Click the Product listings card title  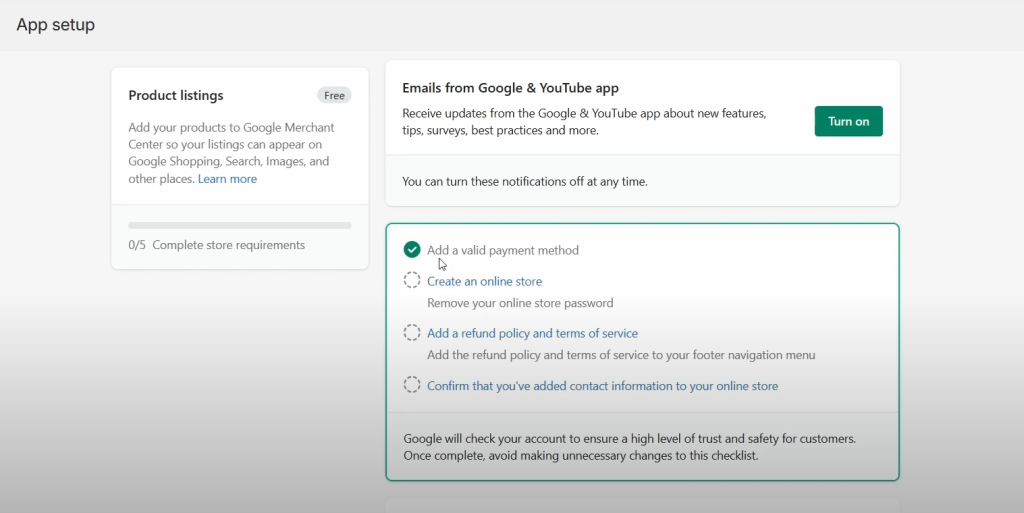[176, 96]
